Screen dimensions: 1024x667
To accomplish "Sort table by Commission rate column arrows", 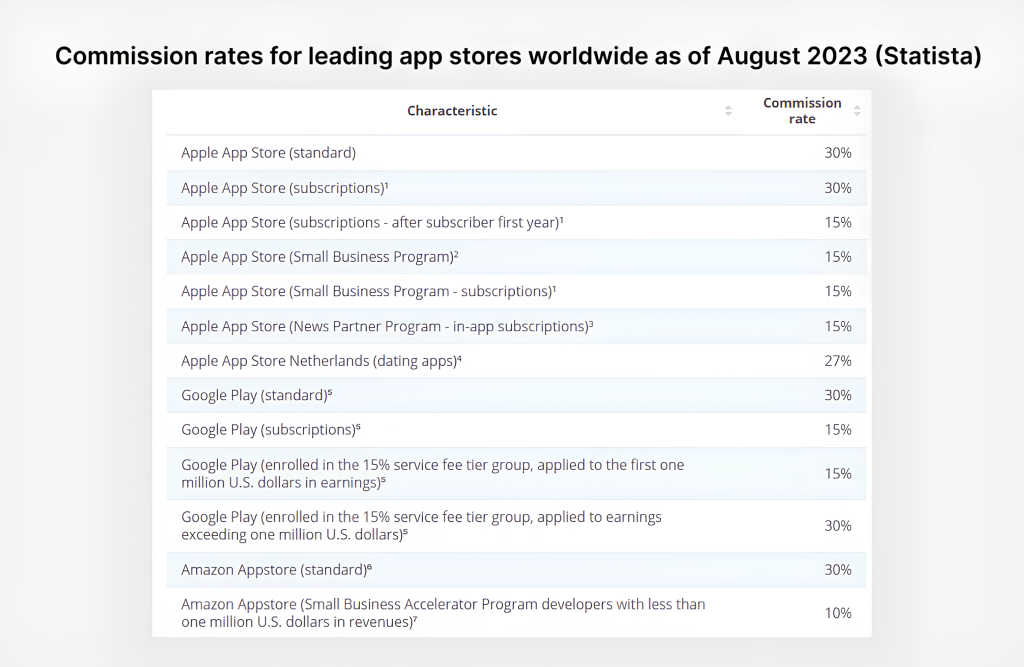I will [857, 111].
